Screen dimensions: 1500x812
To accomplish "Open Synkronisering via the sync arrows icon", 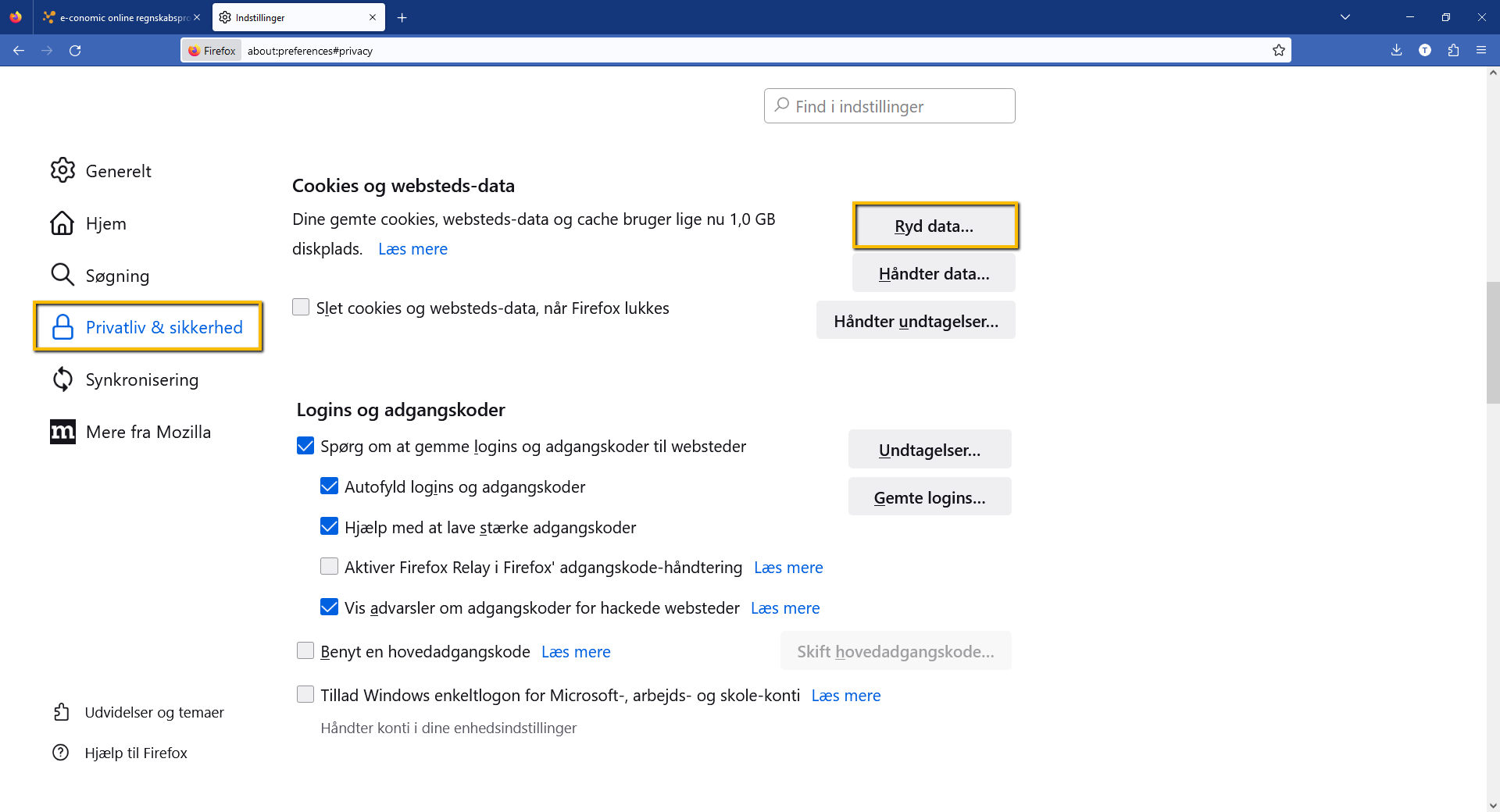I will [x=63, y=379].
